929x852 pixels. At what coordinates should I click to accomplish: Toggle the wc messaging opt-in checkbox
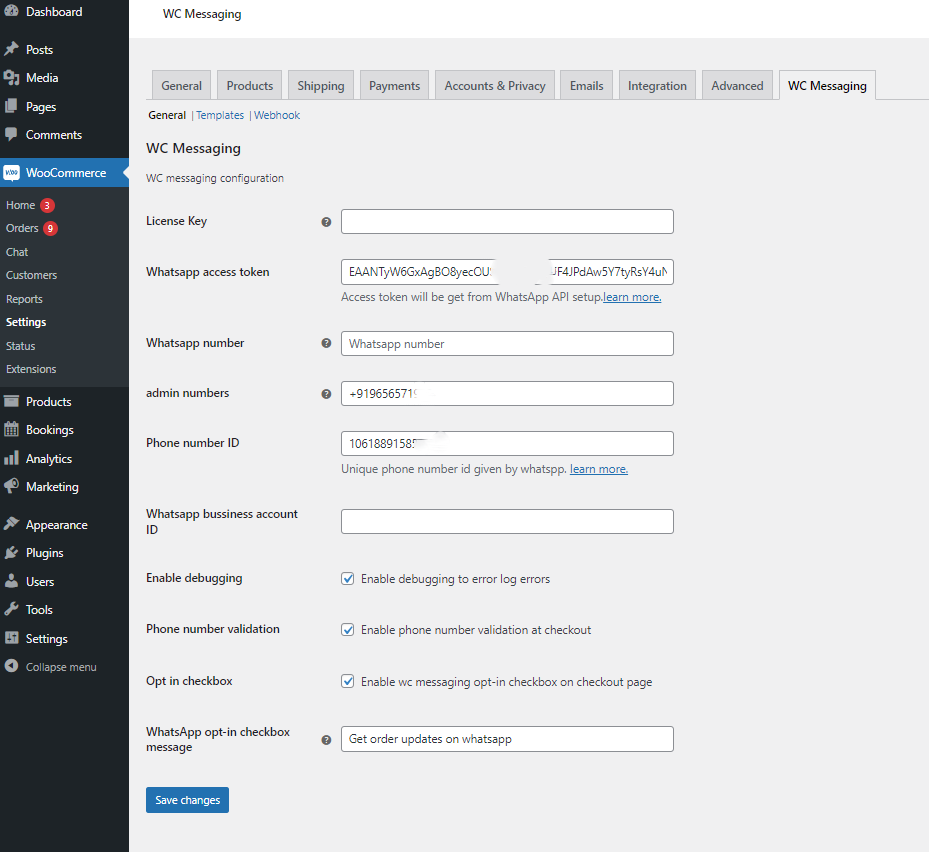point(348,682)
